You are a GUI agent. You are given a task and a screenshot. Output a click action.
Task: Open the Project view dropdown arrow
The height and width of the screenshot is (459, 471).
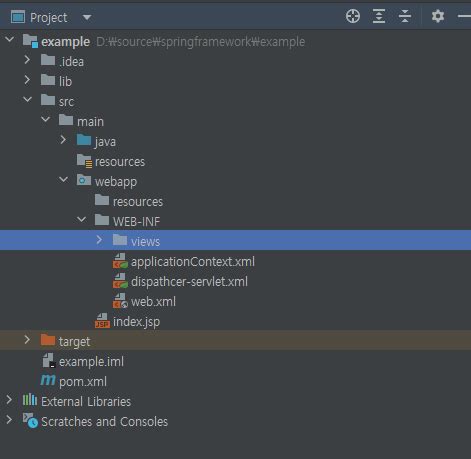point(87,17)
